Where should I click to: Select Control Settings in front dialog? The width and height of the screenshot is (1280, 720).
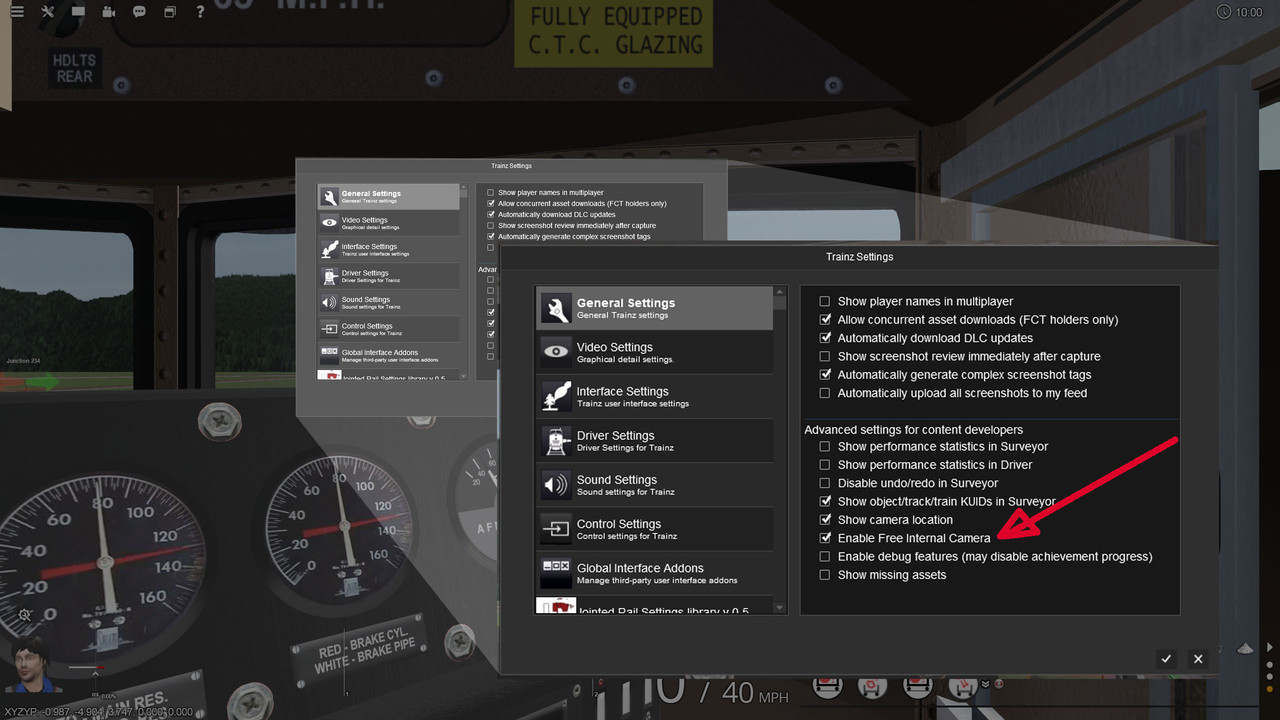[655, 528]
